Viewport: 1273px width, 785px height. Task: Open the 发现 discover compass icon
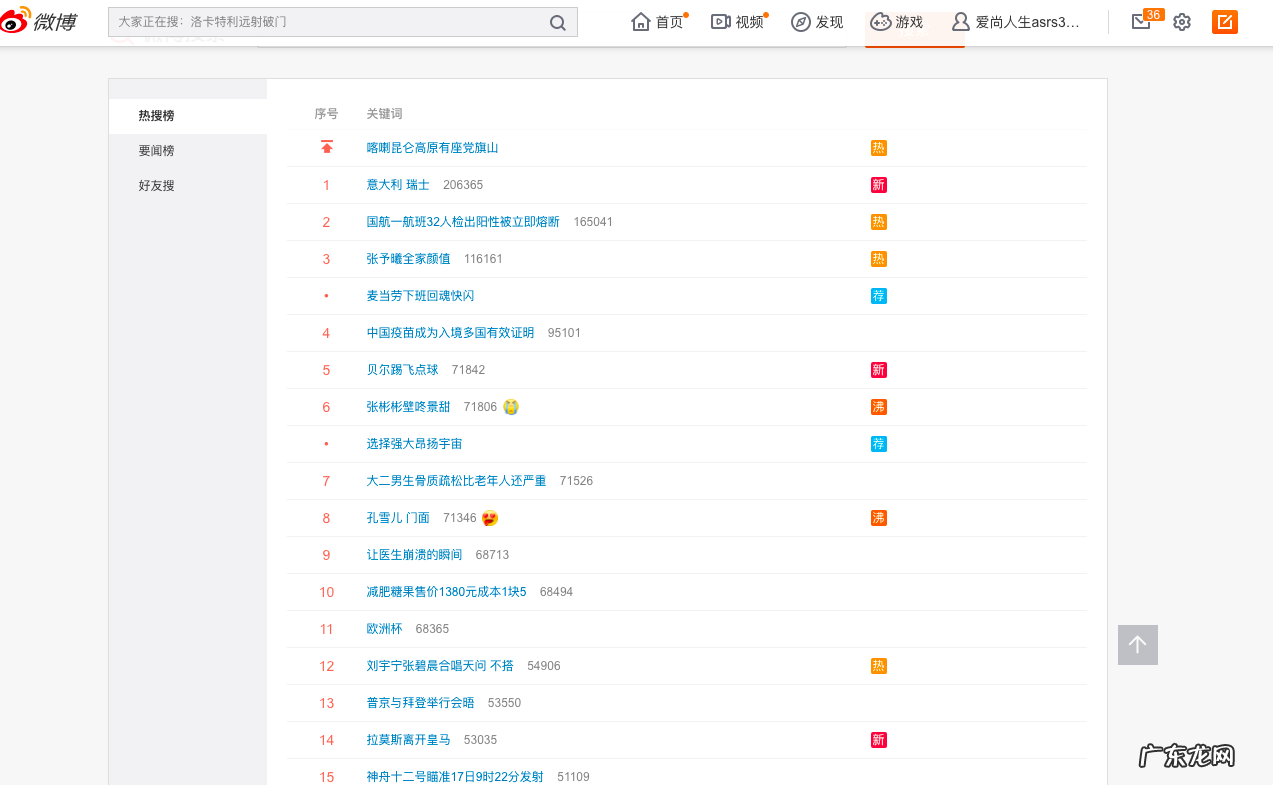coord(800,22)
